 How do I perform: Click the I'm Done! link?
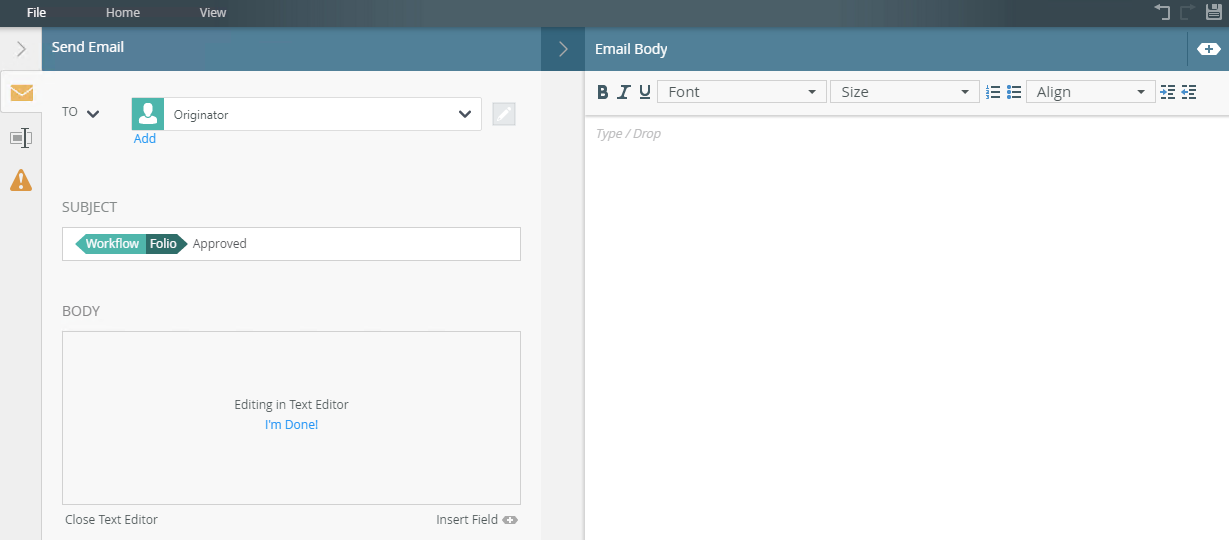pyautogui.click(x=291, y=425)
